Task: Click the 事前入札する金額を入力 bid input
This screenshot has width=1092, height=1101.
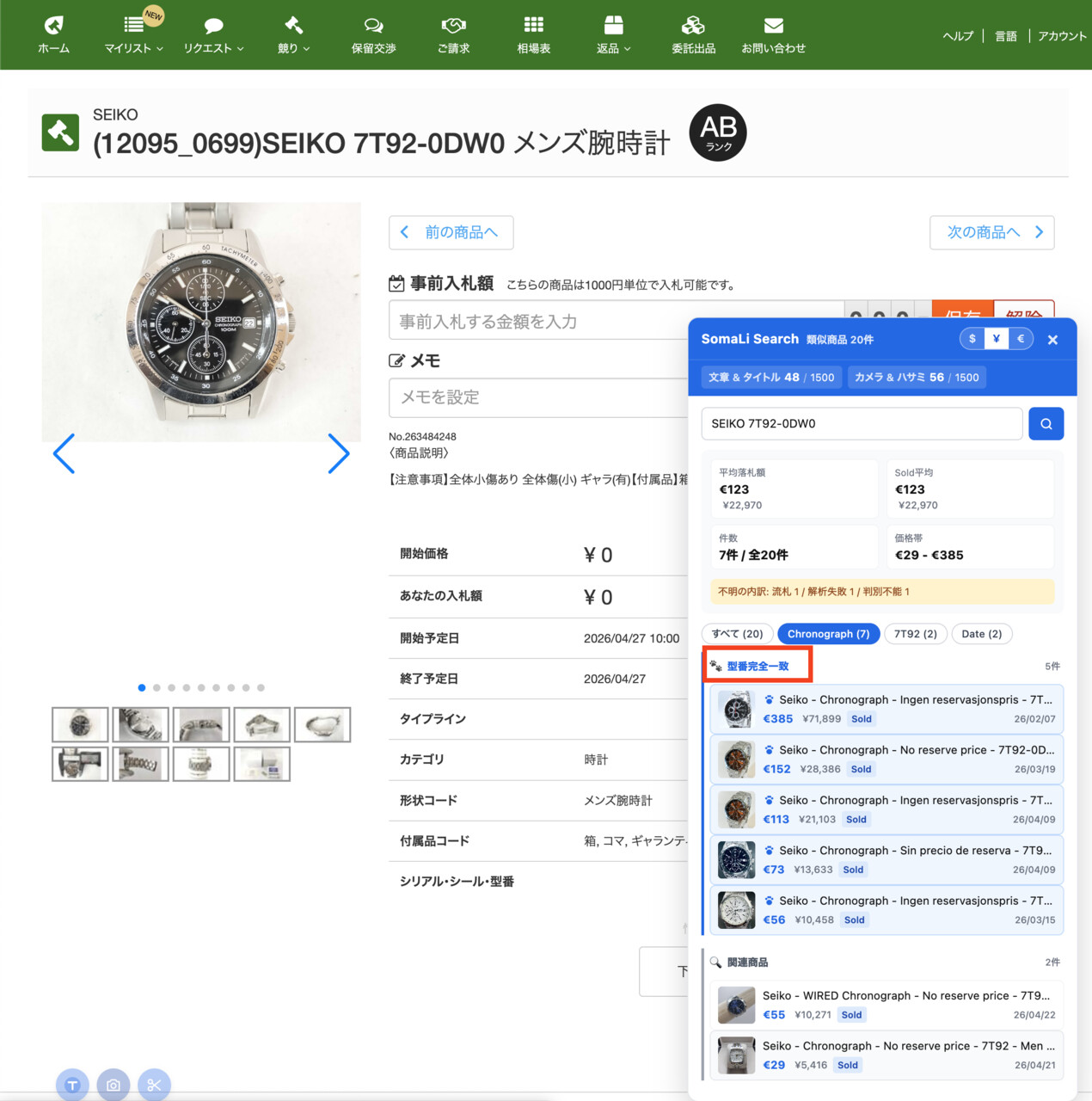Action: pyautogui.click(x=616, y=321)
